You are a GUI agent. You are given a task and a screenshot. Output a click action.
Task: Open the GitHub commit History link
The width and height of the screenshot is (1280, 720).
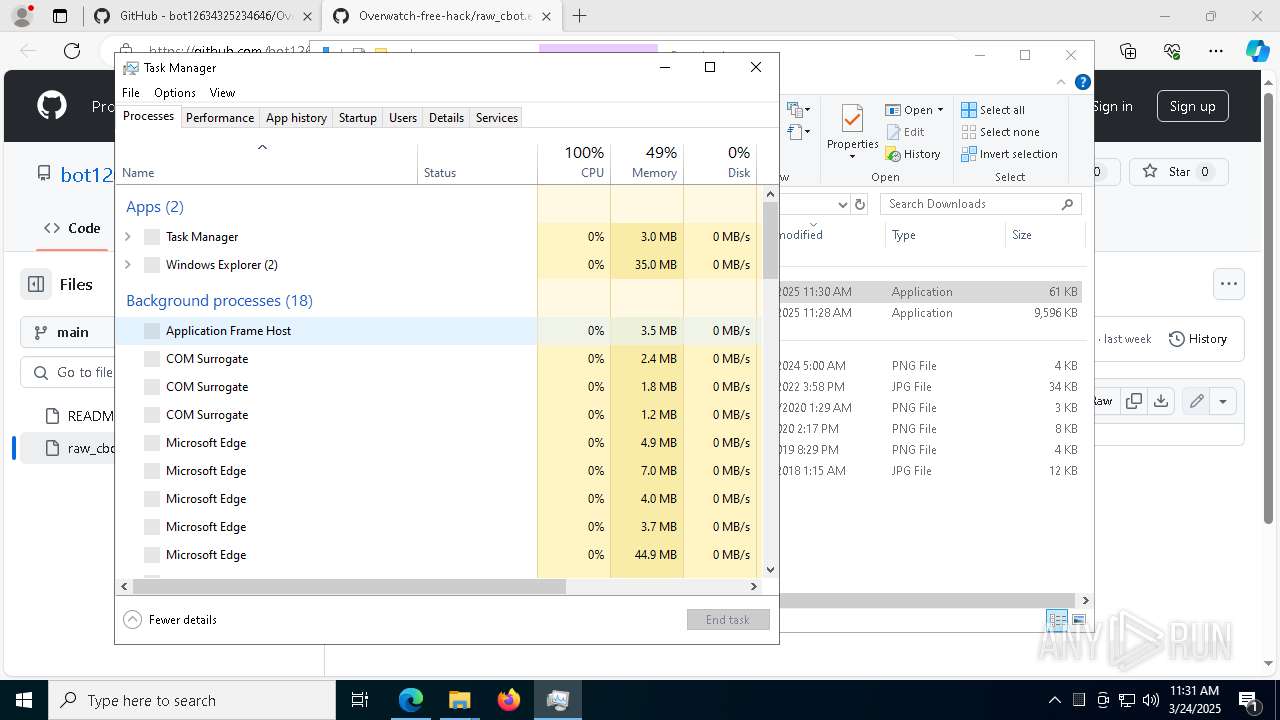coord(1197,339)
